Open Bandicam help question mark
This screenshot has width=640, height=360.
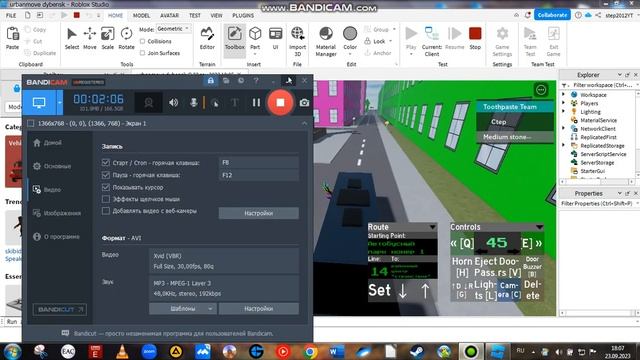coord(256,81)
